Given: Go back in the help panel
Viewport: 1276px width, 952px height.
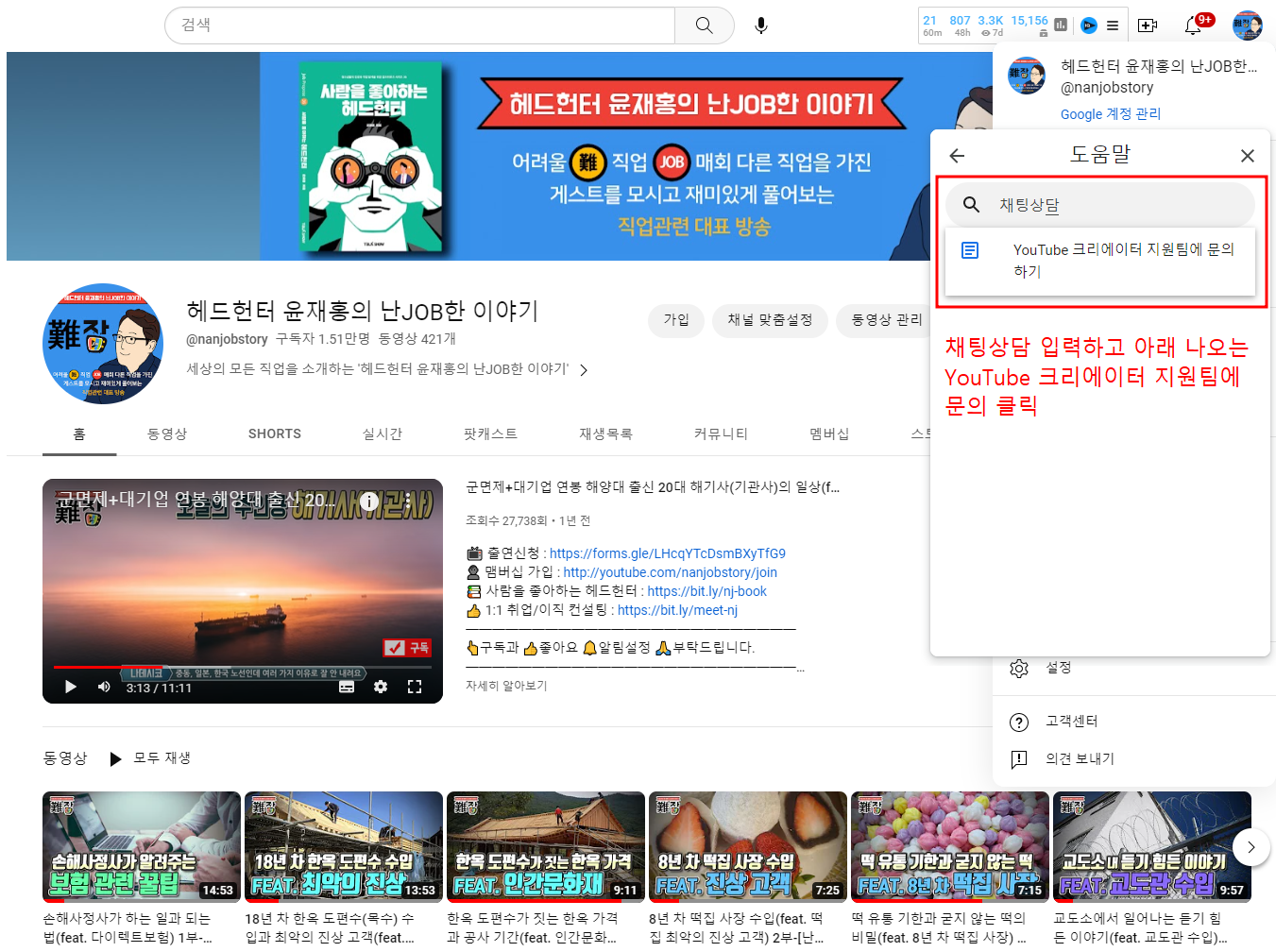Looking at the screenshot, I should pyautogui.click(x=957, y=156).
